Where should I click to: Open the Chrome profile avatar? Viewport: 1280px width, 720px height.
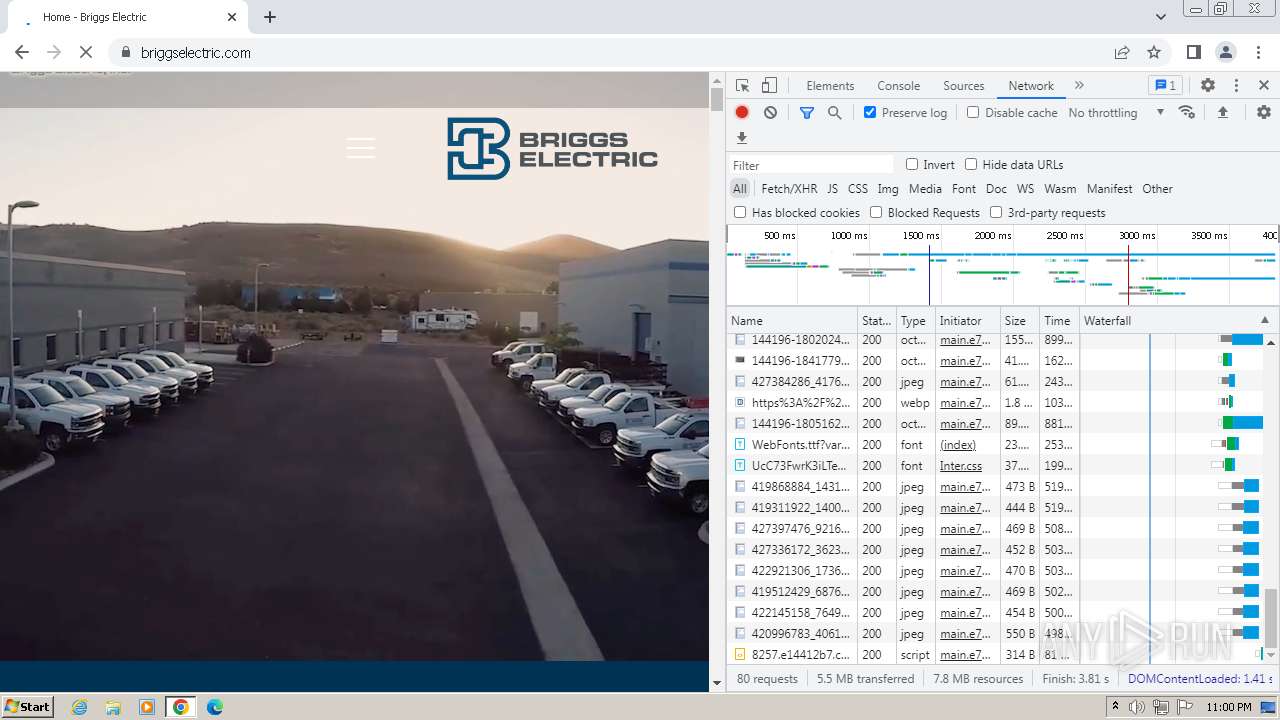(x=1226, y=52)
